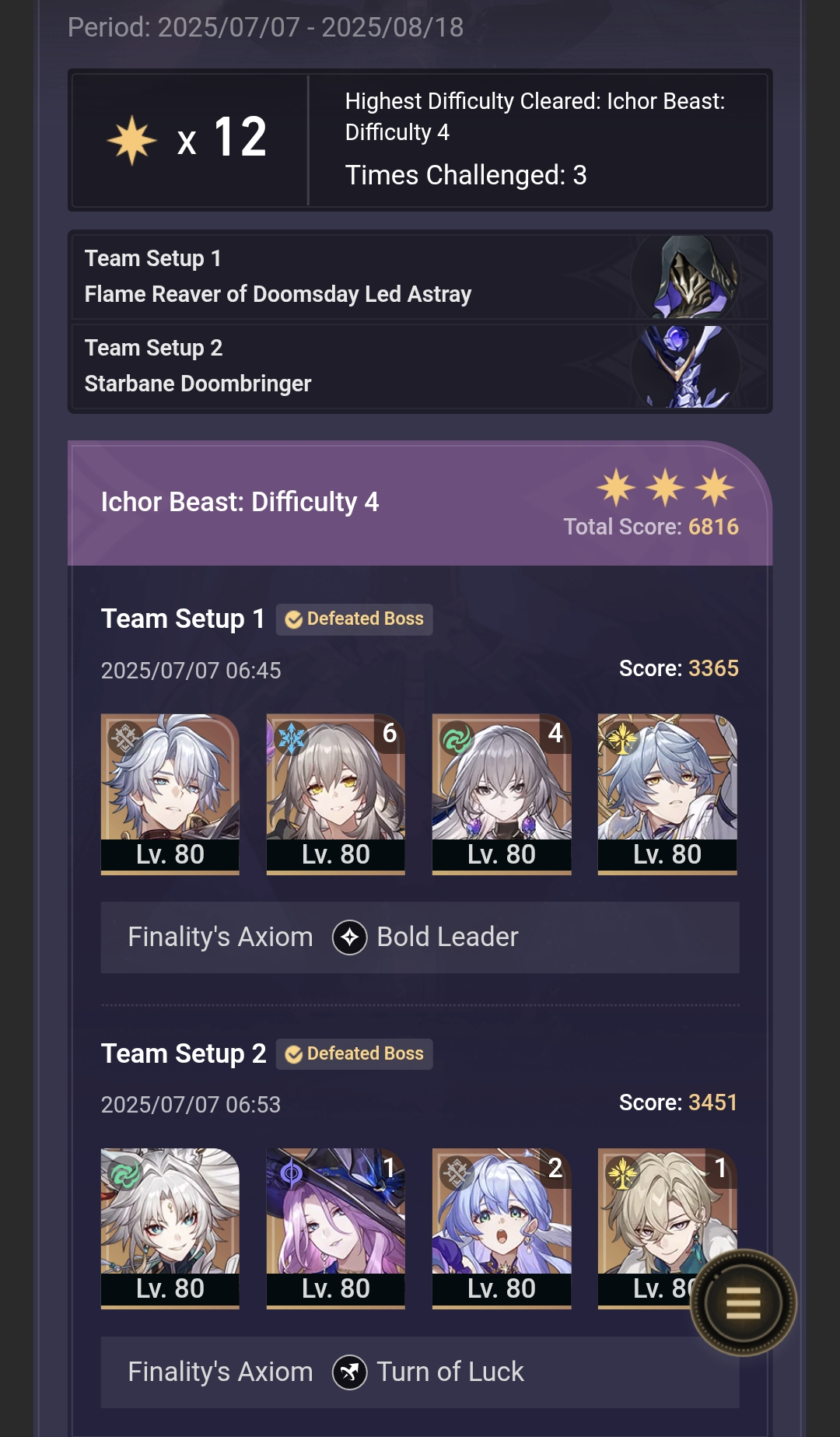Select Team 2 blue-haired character with eidolon 2
The width and height of the screenshot is (840, 1437).
click(x=502, y=1228)
